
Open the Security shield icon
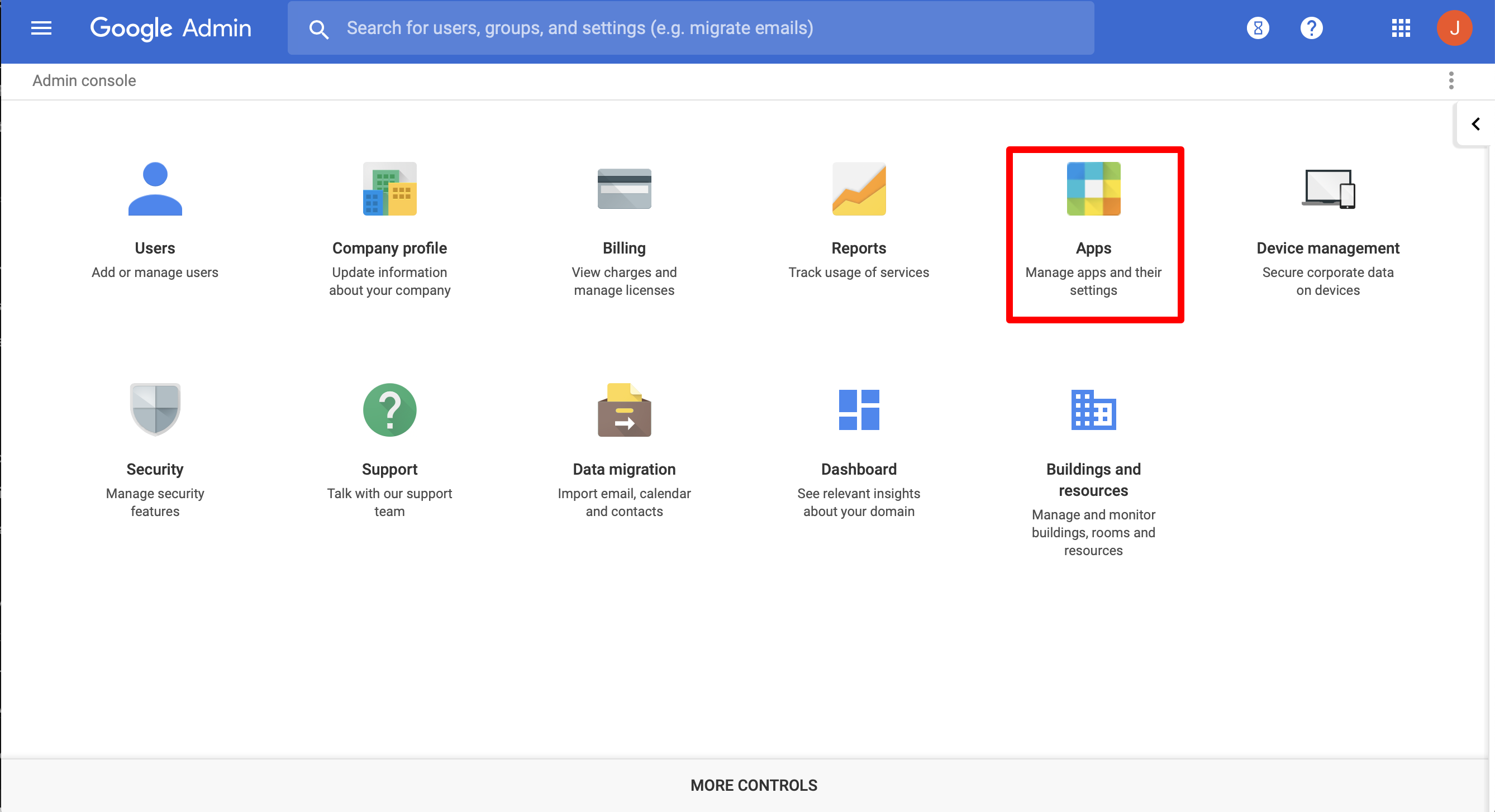pyautogui.click(x=155, y=409)
